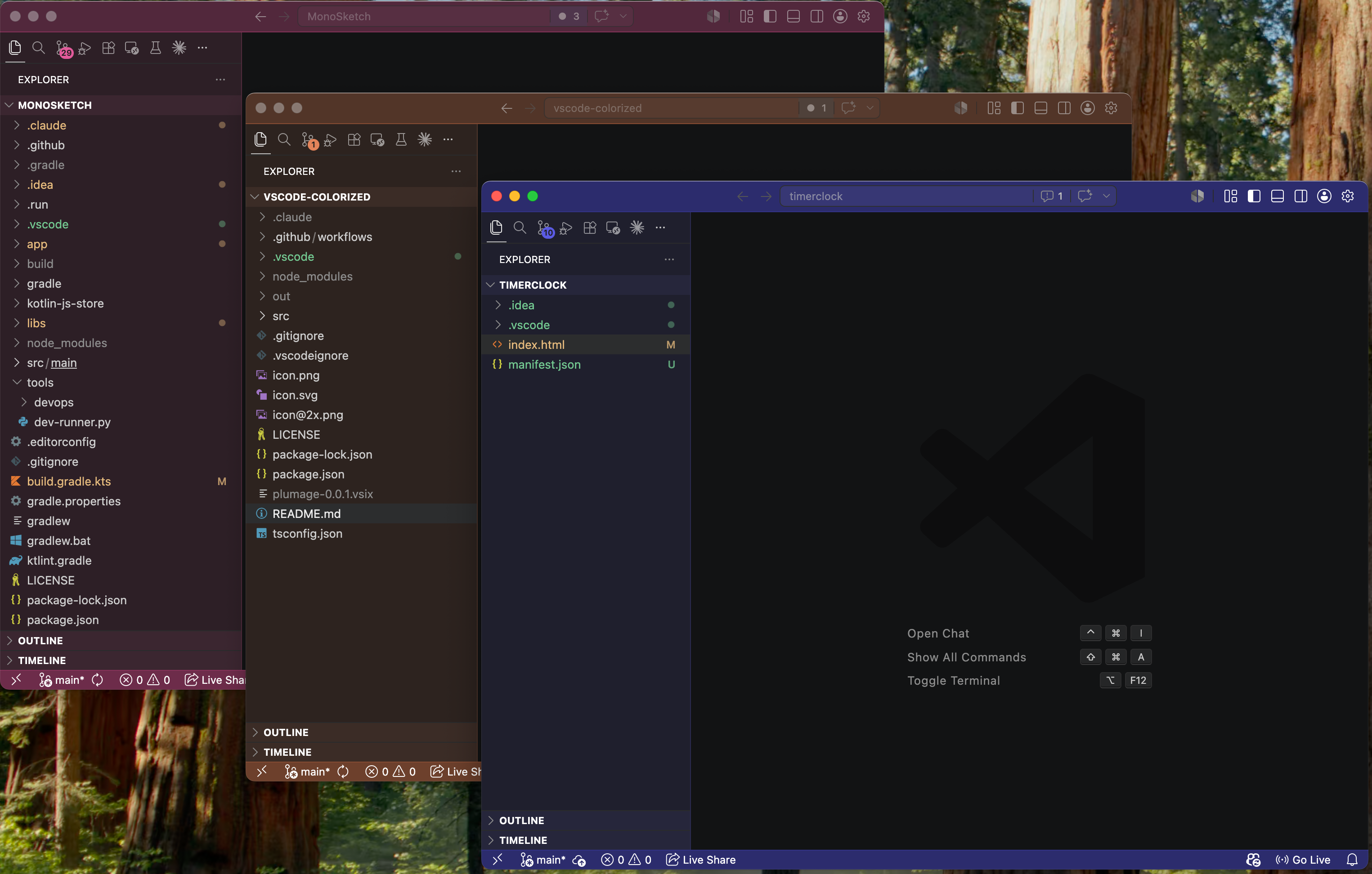Expand node_modules folder in vscode-colorized explorer
The width and height of the screenshot is (1372, 874).
361,276
